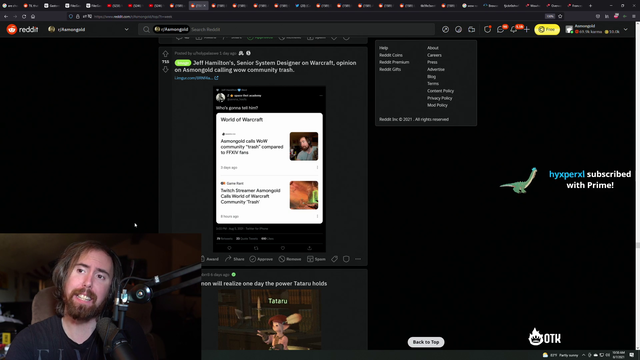Viewport: 640px width, 360px height.
Task: Go back with browser back arrow
Action: tap(6, 16)
